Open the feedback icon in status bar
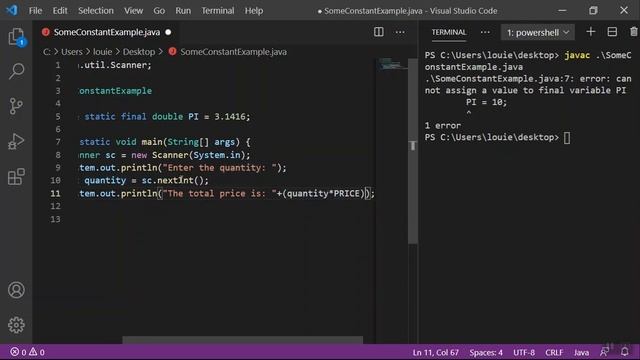Image resolution: width=640 pixels, height=360 pixels. coord(604,352)
